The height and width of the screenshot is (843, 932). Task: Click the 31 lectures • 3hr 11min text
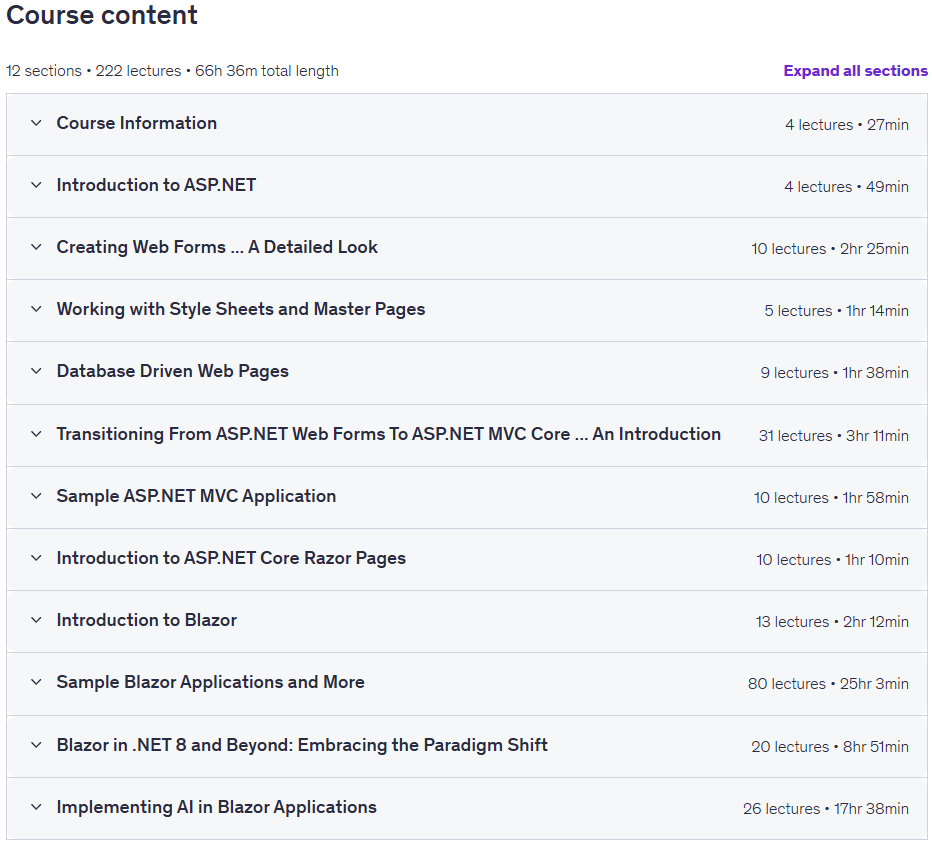click(833, 436)
